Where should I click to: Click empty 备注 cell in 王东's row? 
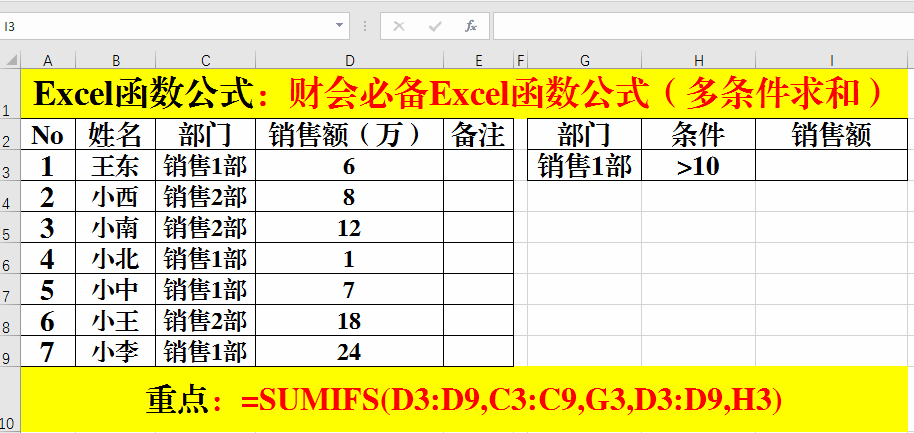(x=479, y=166)
